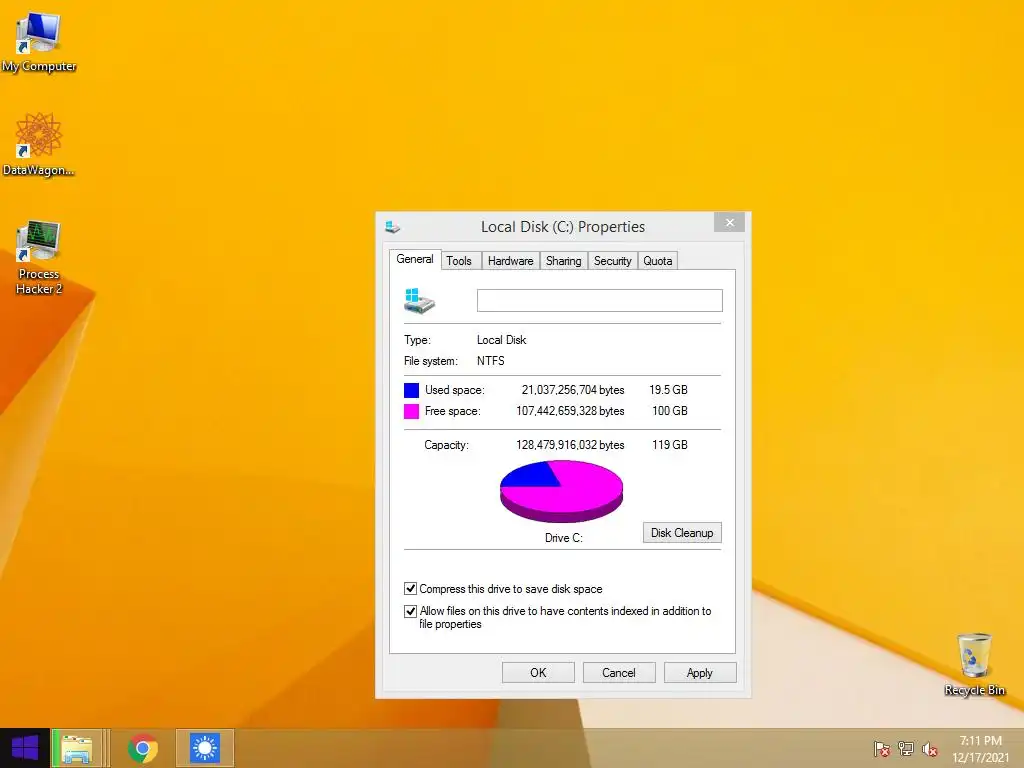
Task: Click the '128,479,916,032 bytes' capacity value
Action: click(570, 445)
